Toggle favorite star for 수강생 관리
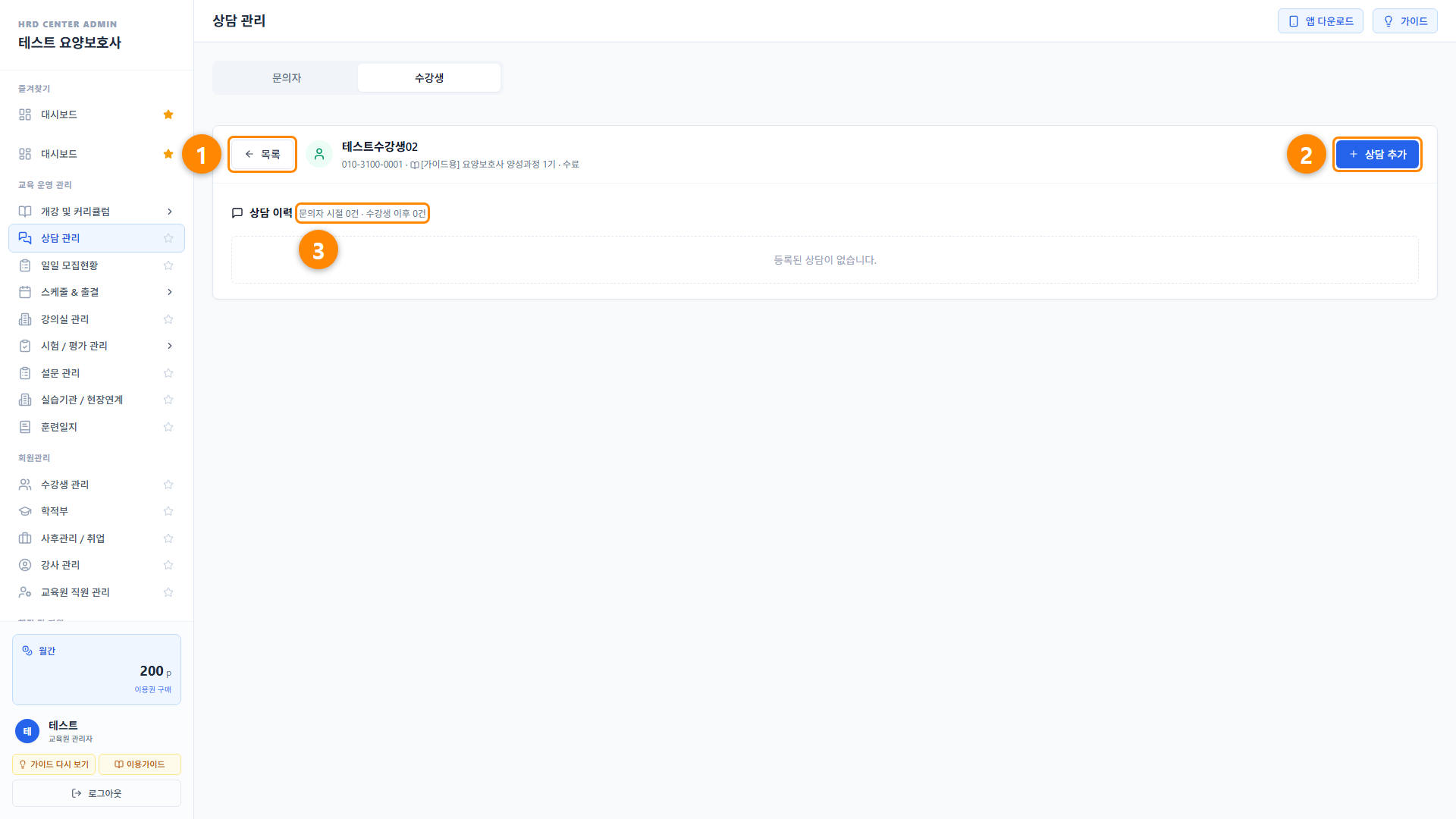Image resolution: width=1456 pixels, height=819 pixels. coord(168,485)
